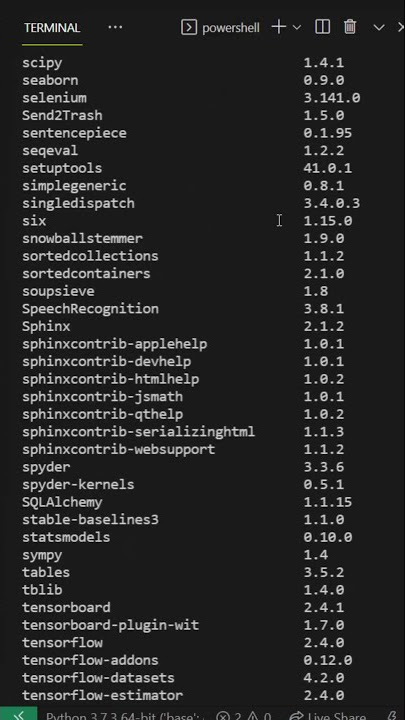
Task: Open errors and warnings problems indicator
Action: pyautogui.click(x=244, y=715)
